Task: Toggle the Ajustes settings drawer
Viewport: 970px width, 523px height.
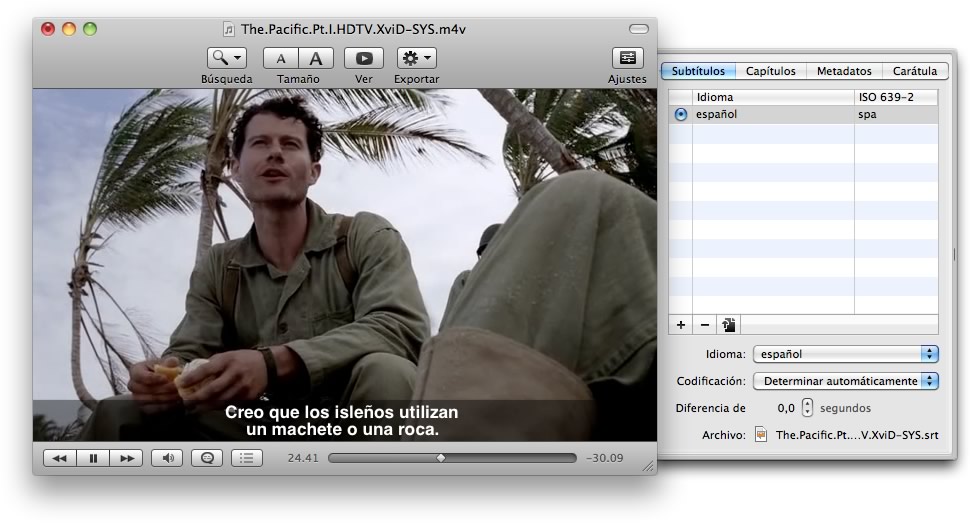Action: click(627, 58)
